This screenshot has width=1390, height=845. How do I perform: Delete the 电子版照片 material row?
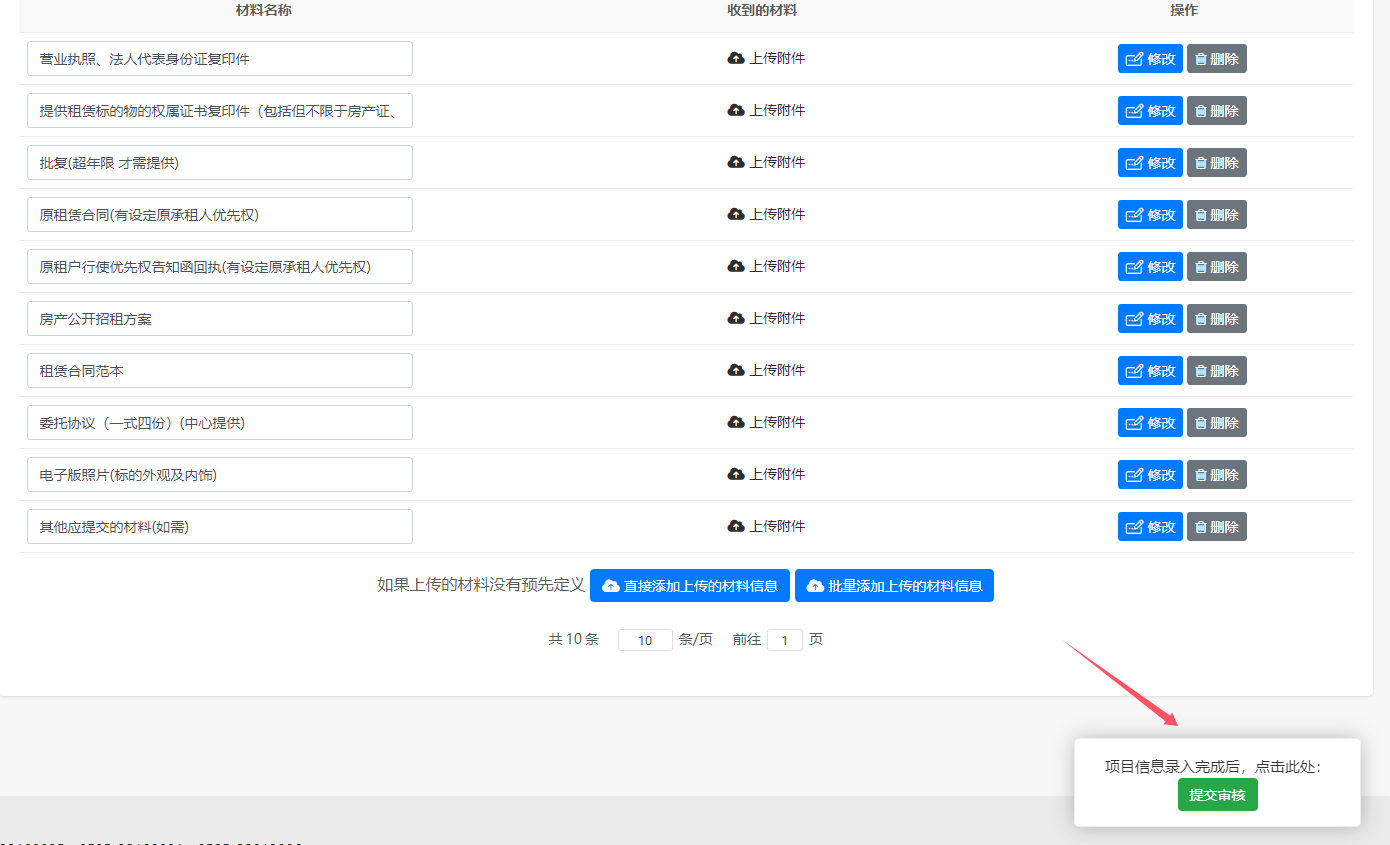click(1217, 475)
